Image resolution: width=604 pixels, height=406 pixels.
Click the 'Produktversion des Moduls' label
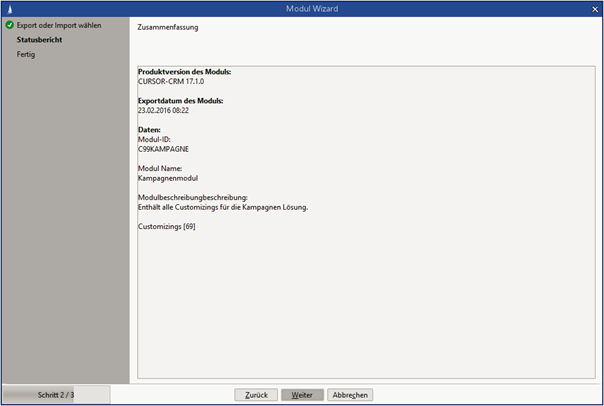184,72
